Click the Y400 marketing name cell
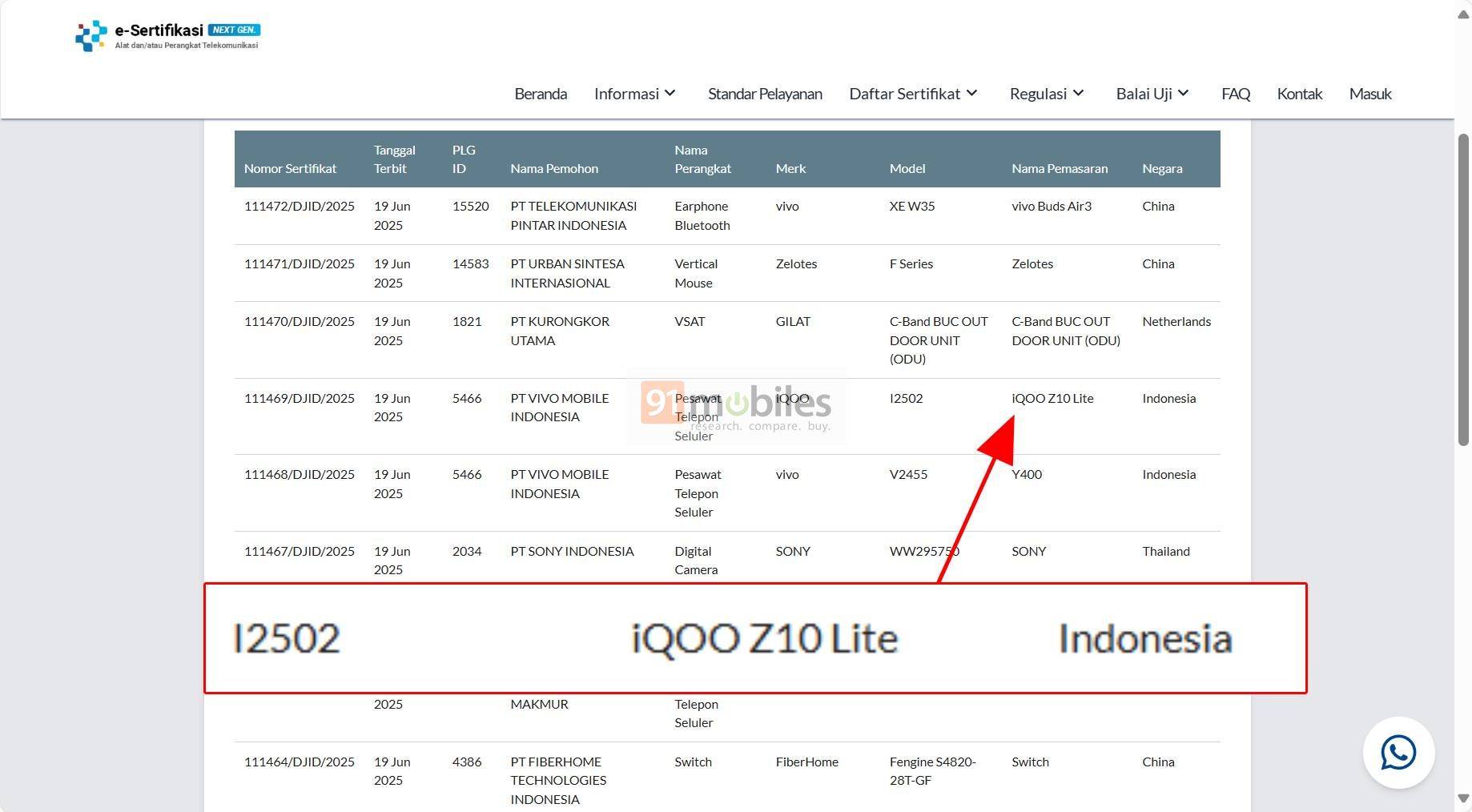 point(1027,474)
